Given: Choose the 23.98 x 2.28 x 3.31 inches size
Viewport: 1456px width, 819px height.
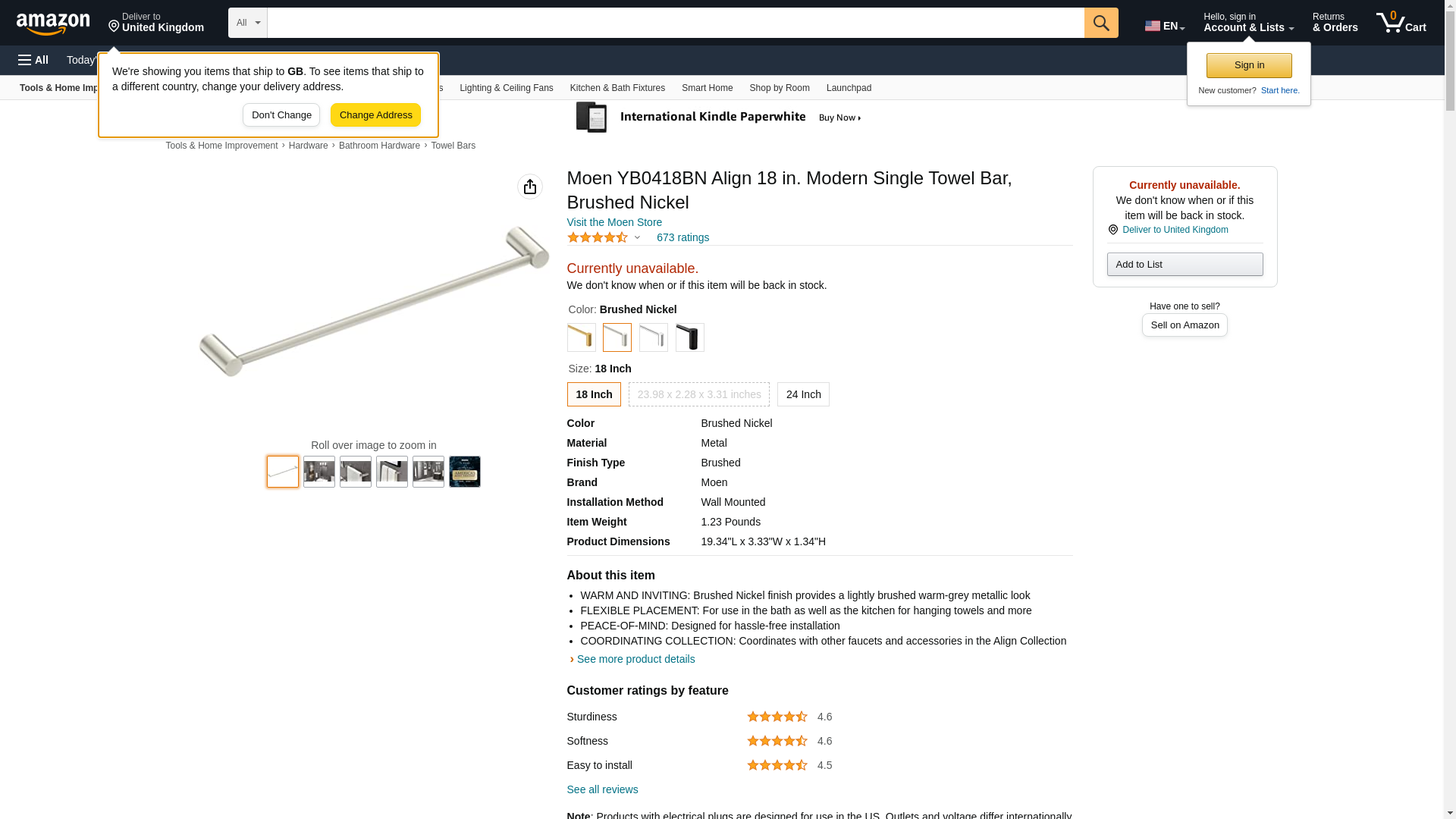Looking at the screenshot, I should (698, 394).
